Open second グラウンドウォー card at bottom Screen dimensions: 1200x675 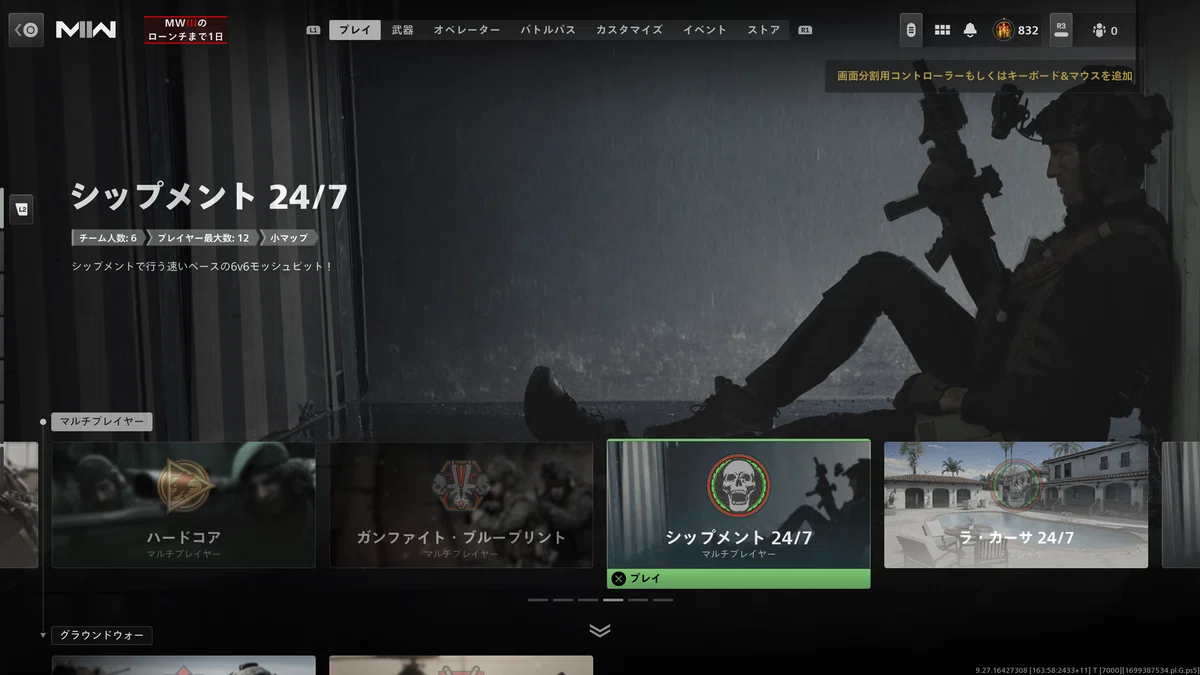461,665
